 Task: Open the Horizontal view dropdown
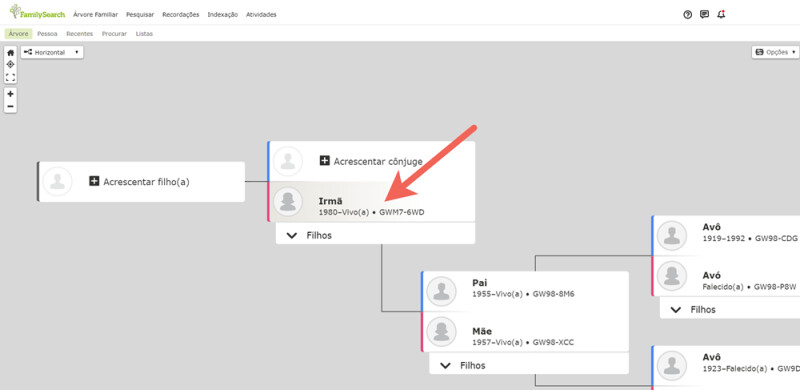[52, 52]
